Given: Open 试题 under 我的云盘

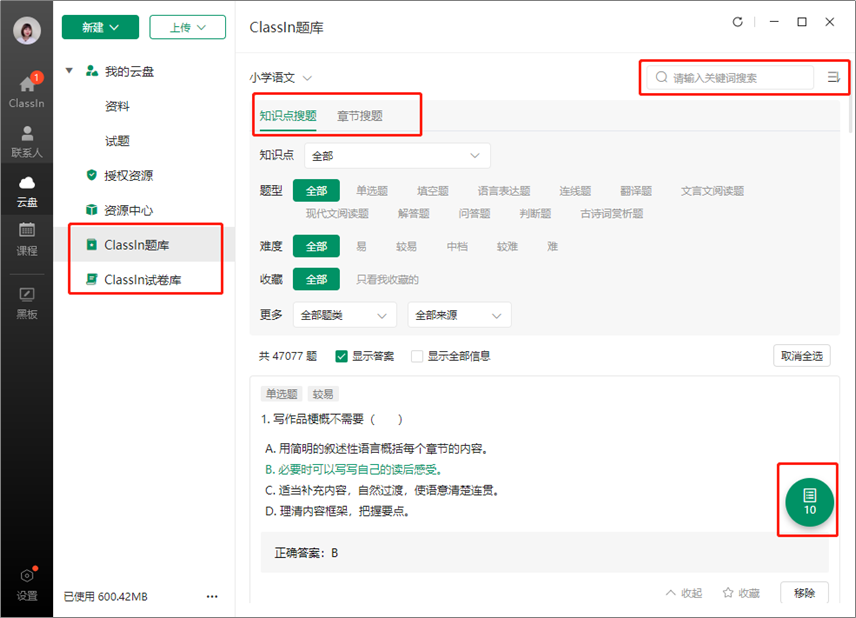Looking at the screenshot, I should click(117, 141).
